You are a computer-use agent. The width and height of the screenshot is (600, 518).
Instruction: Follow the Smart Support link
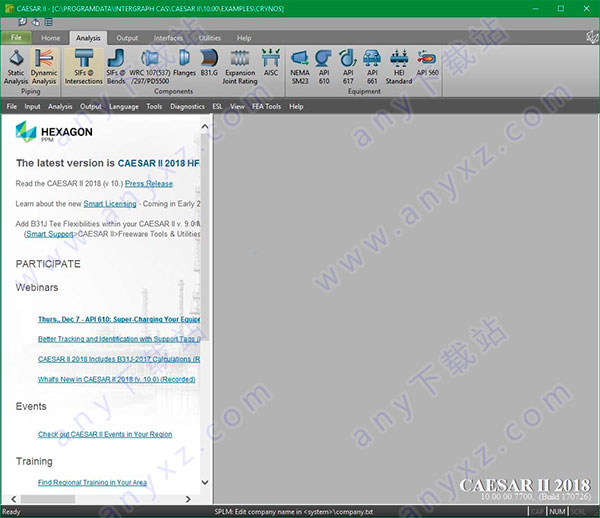click(x=49, y=234)
